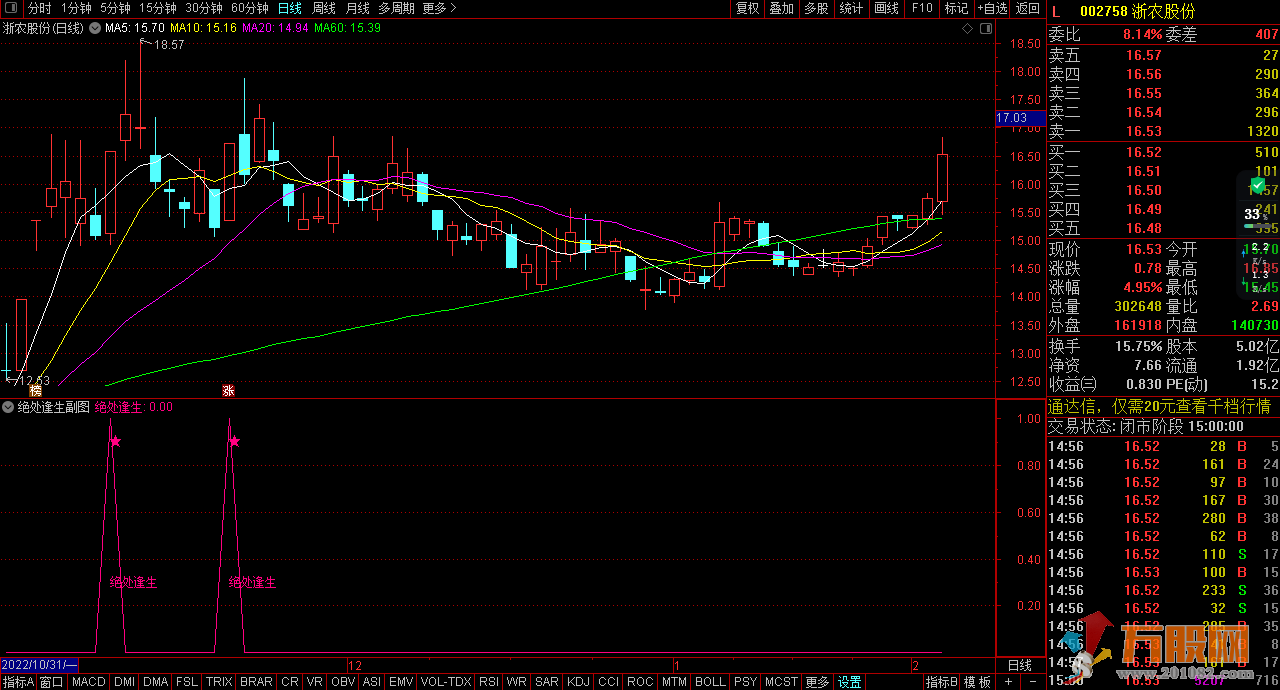Click the 统计 statistics button
The width and height of the screenshot is (1280, 690).
click(851, 8)
